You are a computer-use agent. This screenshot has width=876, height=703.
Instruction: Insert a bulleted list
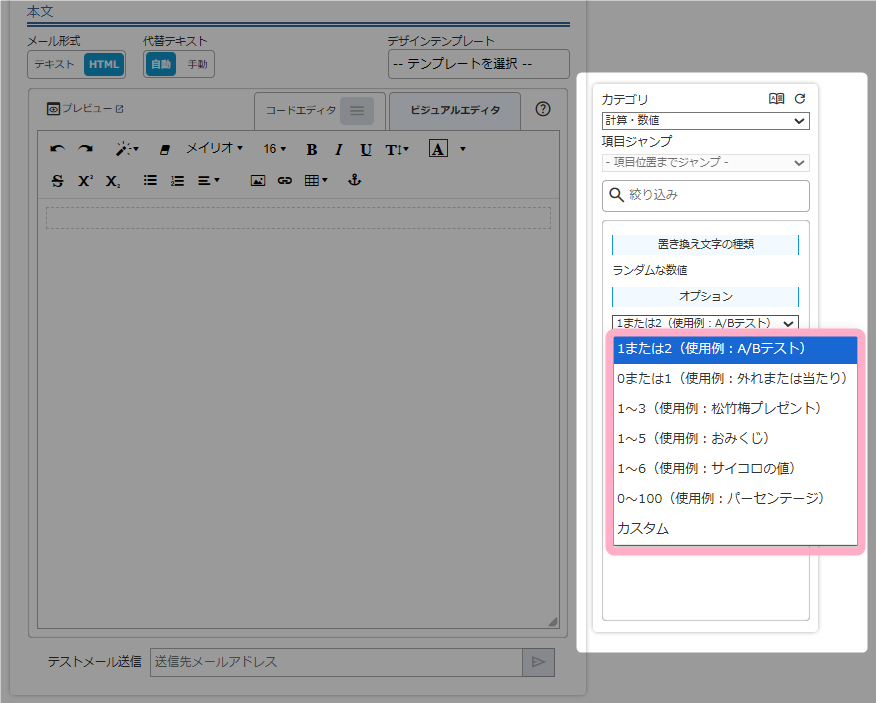click(x=150, y=180)
